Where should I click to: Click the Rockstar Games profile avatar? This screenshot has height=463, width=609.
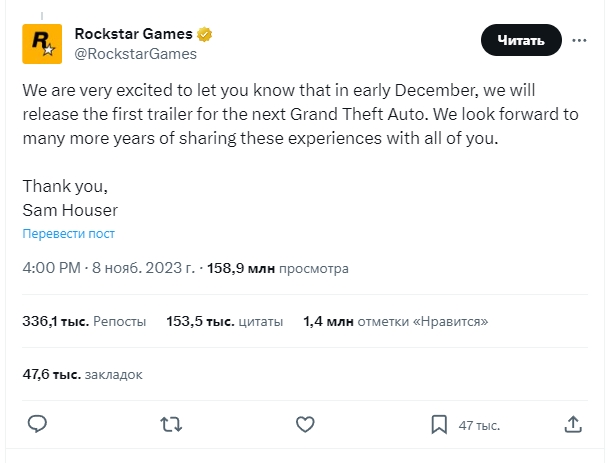(41, 42)
